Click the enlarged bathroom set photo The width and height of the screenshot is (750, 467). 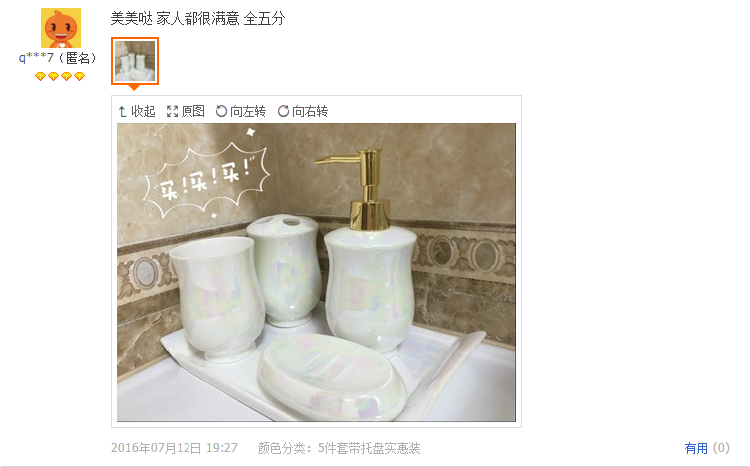coord(316,272)
